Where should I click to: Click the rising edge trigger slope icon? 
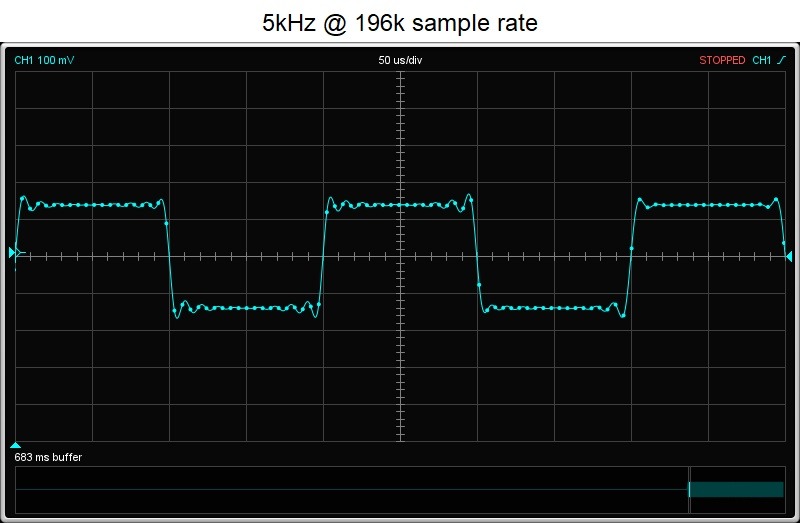781,60
